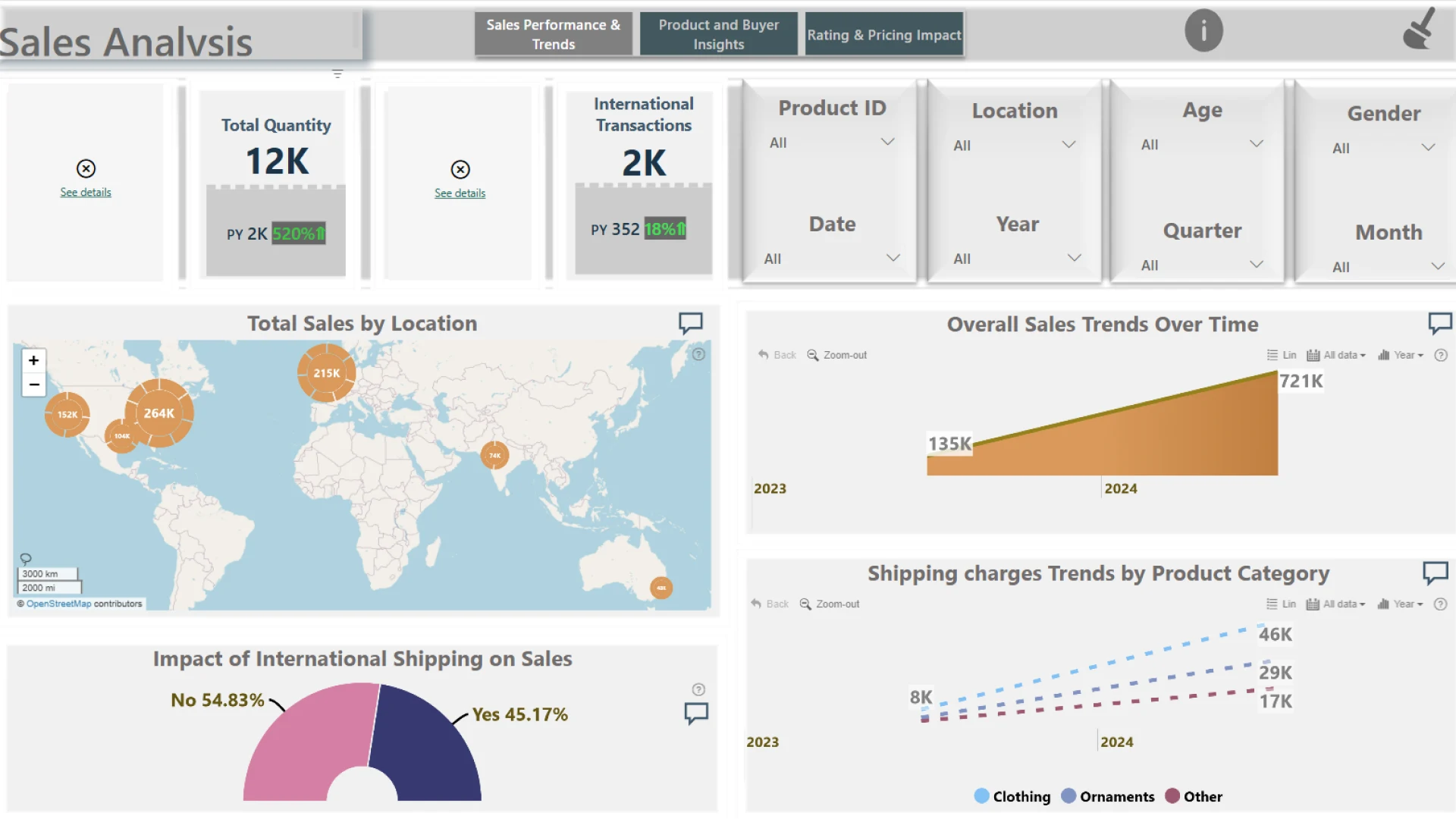Click the error X icon in third card

pyautogui.click(x=460, y=169)
